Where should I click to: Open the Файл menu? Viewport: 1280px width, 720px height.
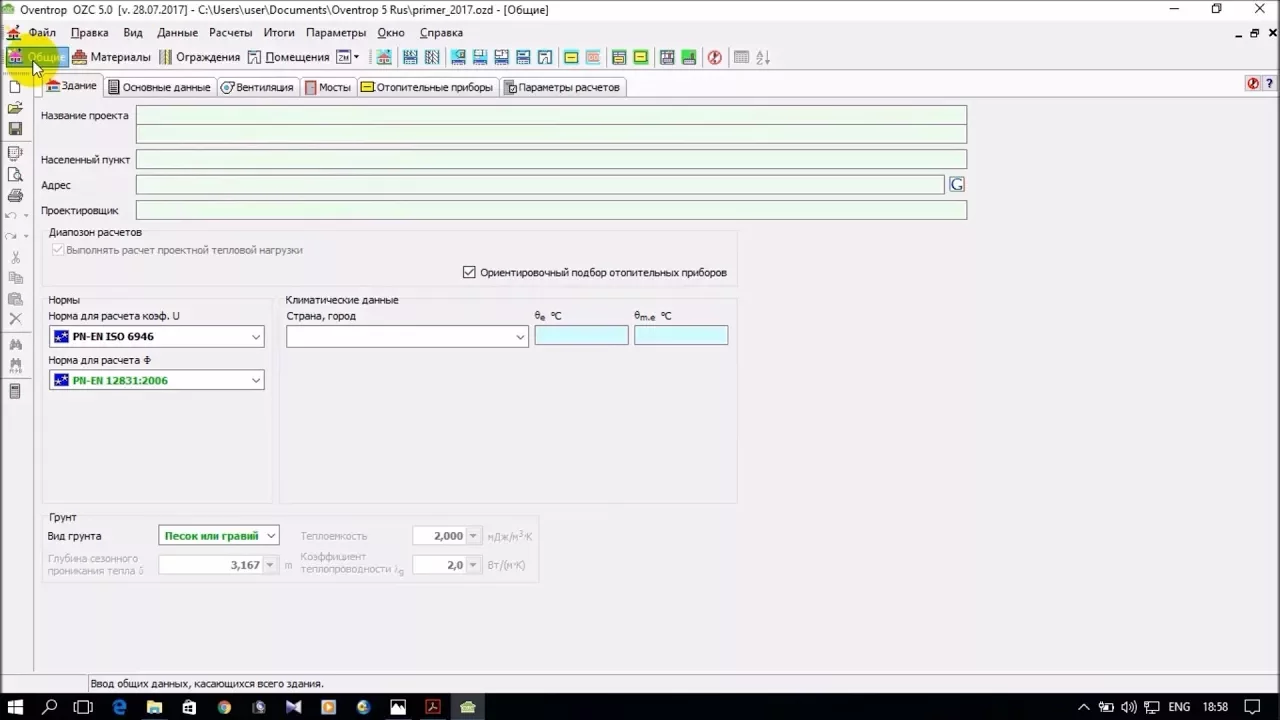pyautogui.click(x=42, y=32)
